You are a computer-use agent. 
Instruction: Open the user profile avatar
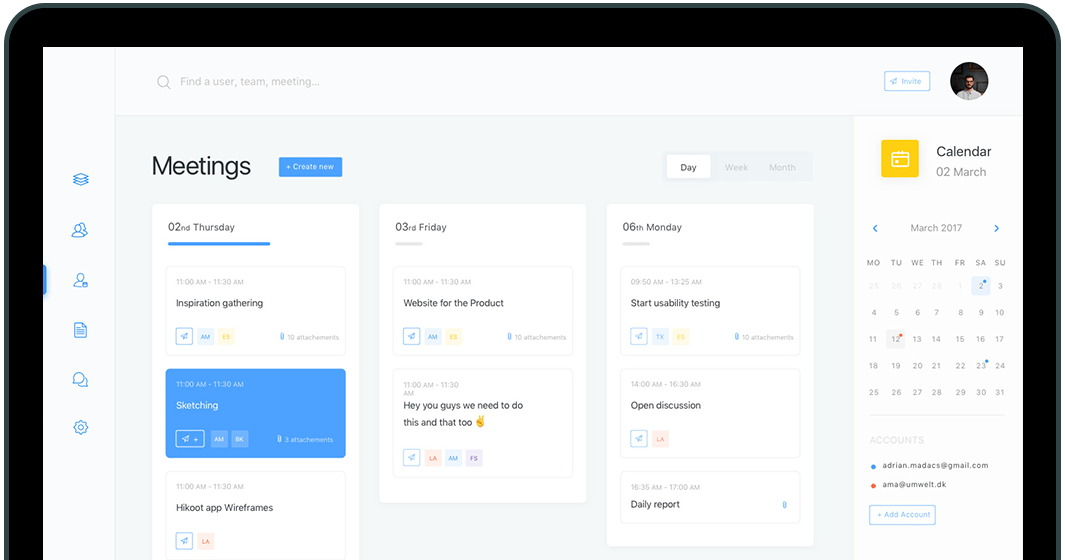pyautogui.click(x=968, y=81)
